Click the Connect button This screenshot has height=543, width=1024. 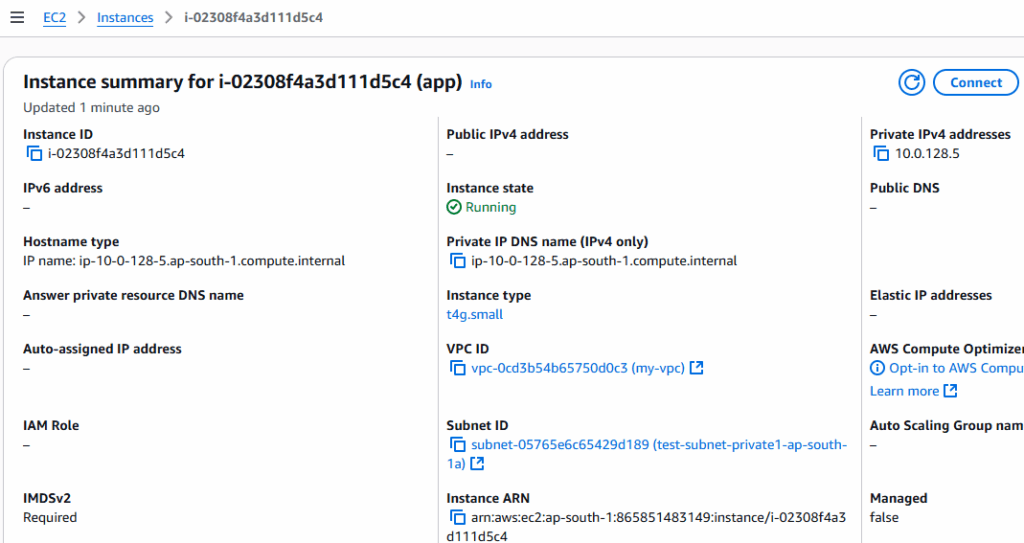[976, 82]
